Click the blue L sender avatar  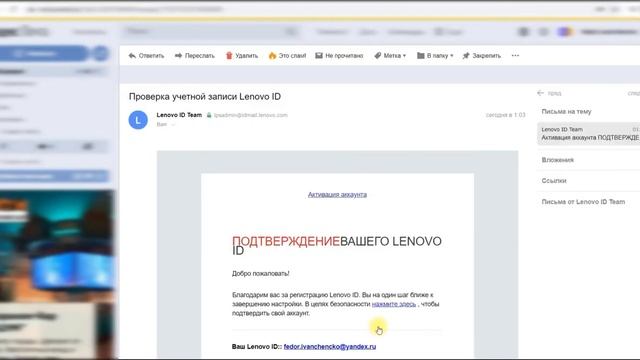pyautogui.click(x=138, y=120)
